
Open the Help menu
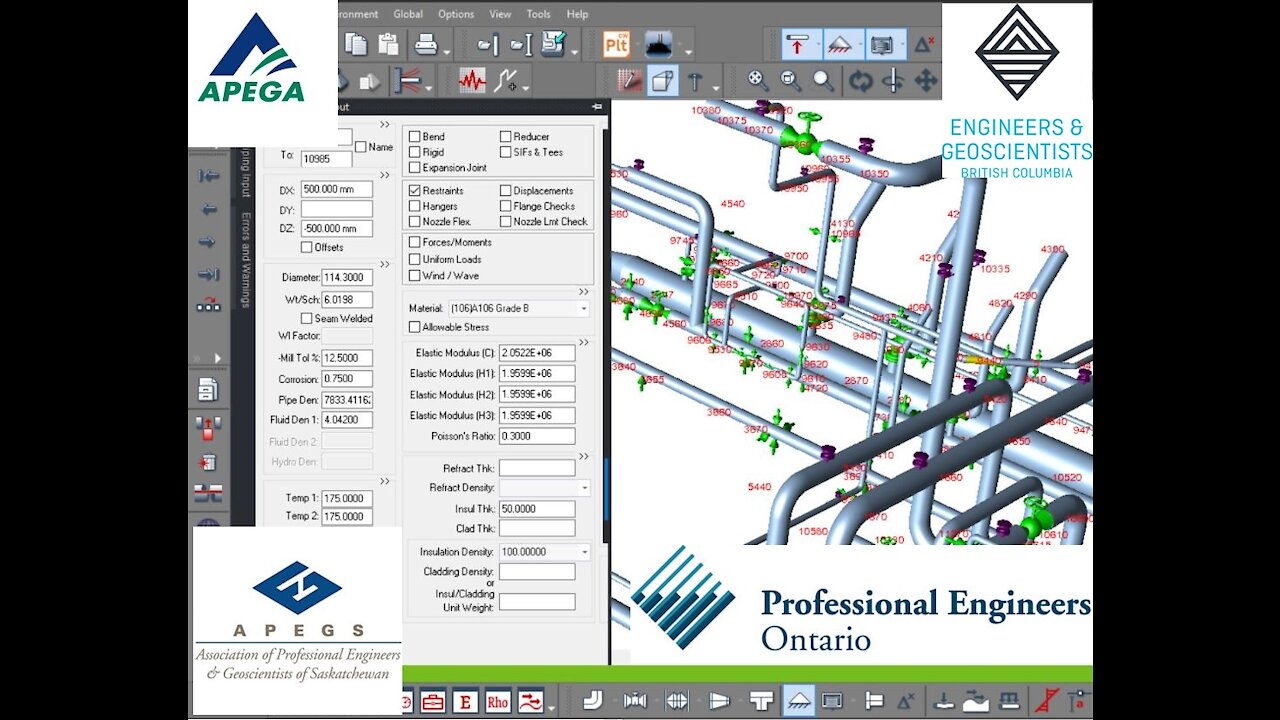click(577, 14)
